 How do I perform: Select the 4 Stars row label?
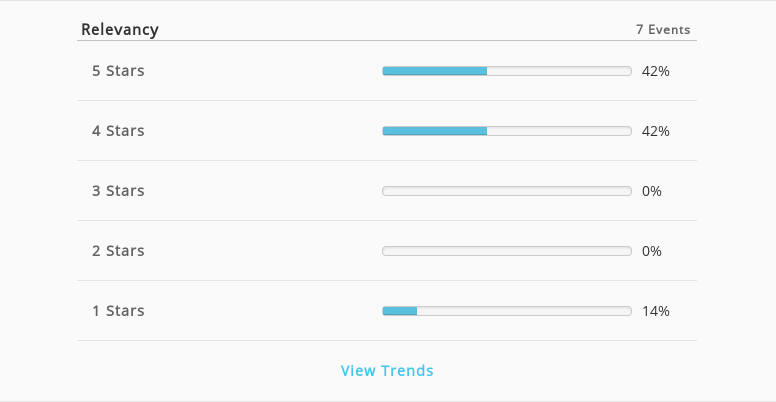118,131
